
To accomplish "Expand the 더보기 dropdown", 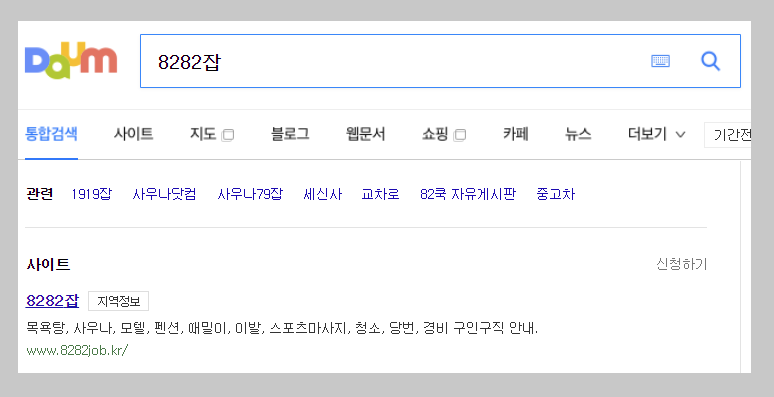I will pyautogui.click(x=657, y=134).
